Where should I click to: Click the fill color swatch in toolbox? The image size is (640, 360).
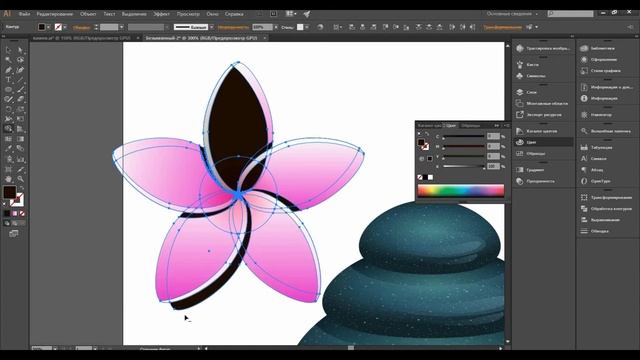pos(10,192)
